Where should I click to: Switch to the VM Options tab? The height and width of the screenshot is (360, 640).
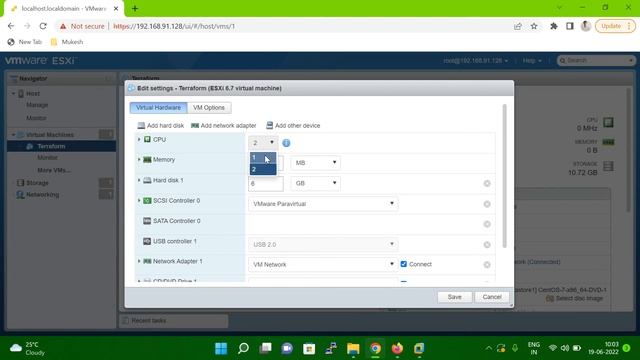(209, 107)
